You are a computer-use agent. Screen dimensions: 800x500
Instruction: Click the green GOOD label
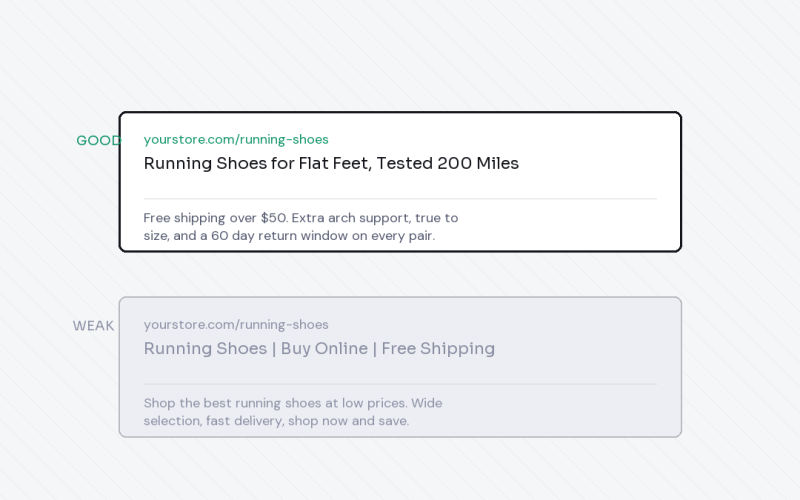(98, 140)
